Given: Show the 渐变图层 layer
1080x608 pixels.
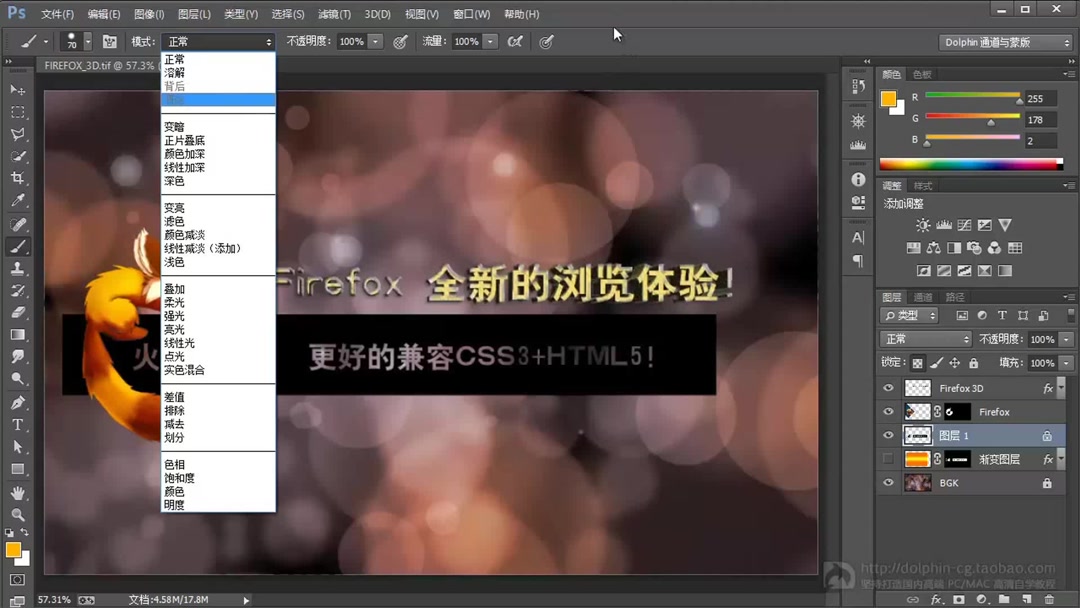Looking at the screenshot, I should click(x=888, y=459).
